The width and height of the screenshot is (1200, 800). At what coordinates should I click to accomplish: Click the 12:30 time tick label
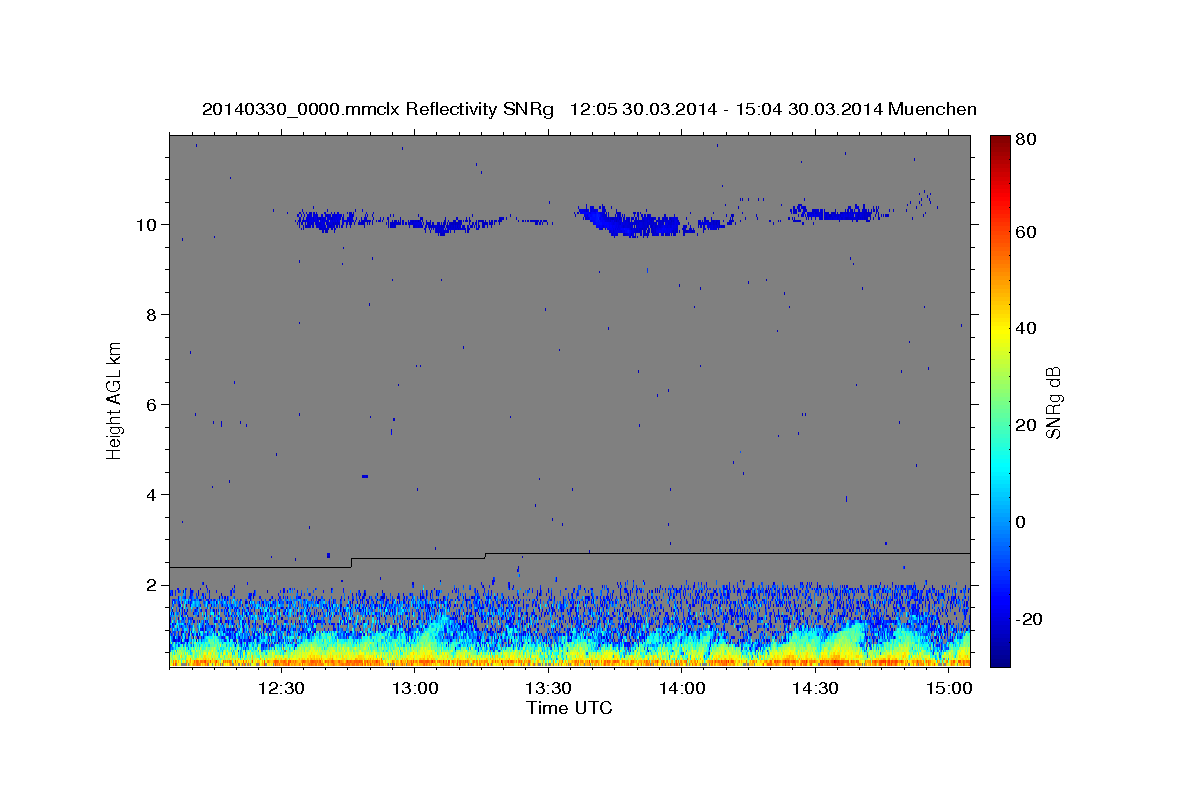(281, 688)
